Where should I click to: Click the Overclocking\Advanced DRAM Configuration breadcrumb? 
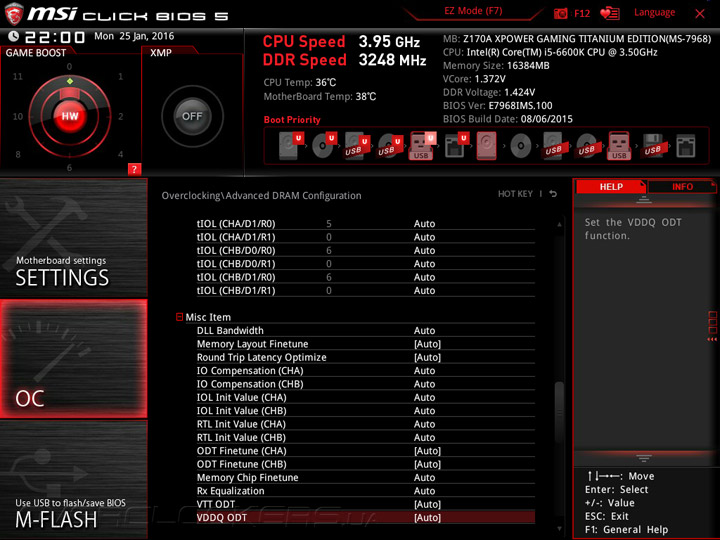click(261, 196)
